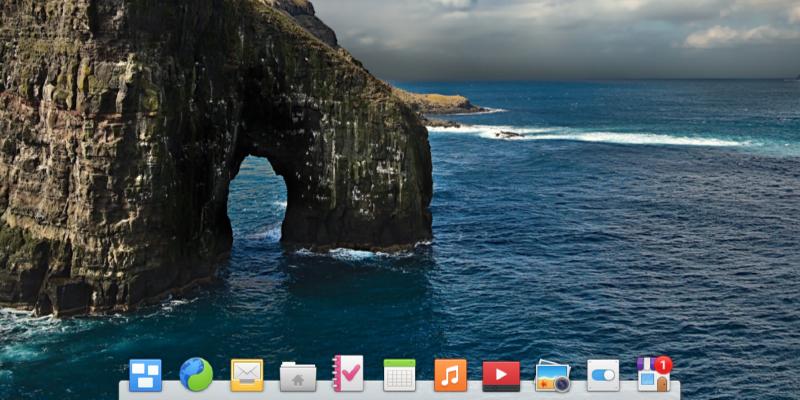Open AppCenter store icon

coord(651,378)
